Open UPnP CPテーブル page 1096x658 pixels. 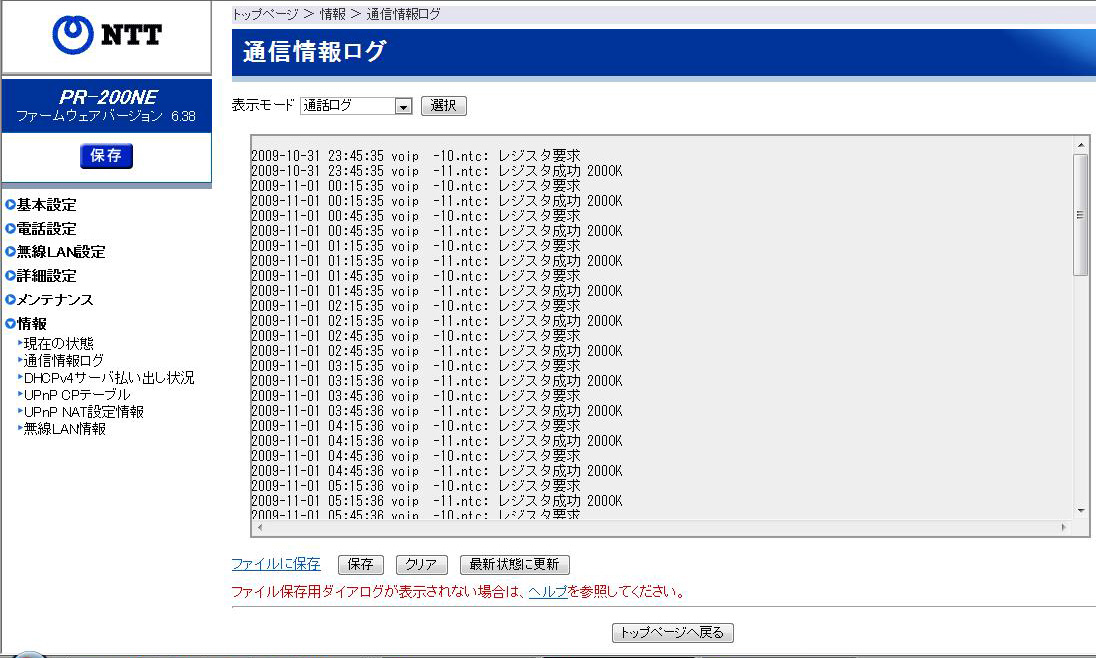[77, 395]
